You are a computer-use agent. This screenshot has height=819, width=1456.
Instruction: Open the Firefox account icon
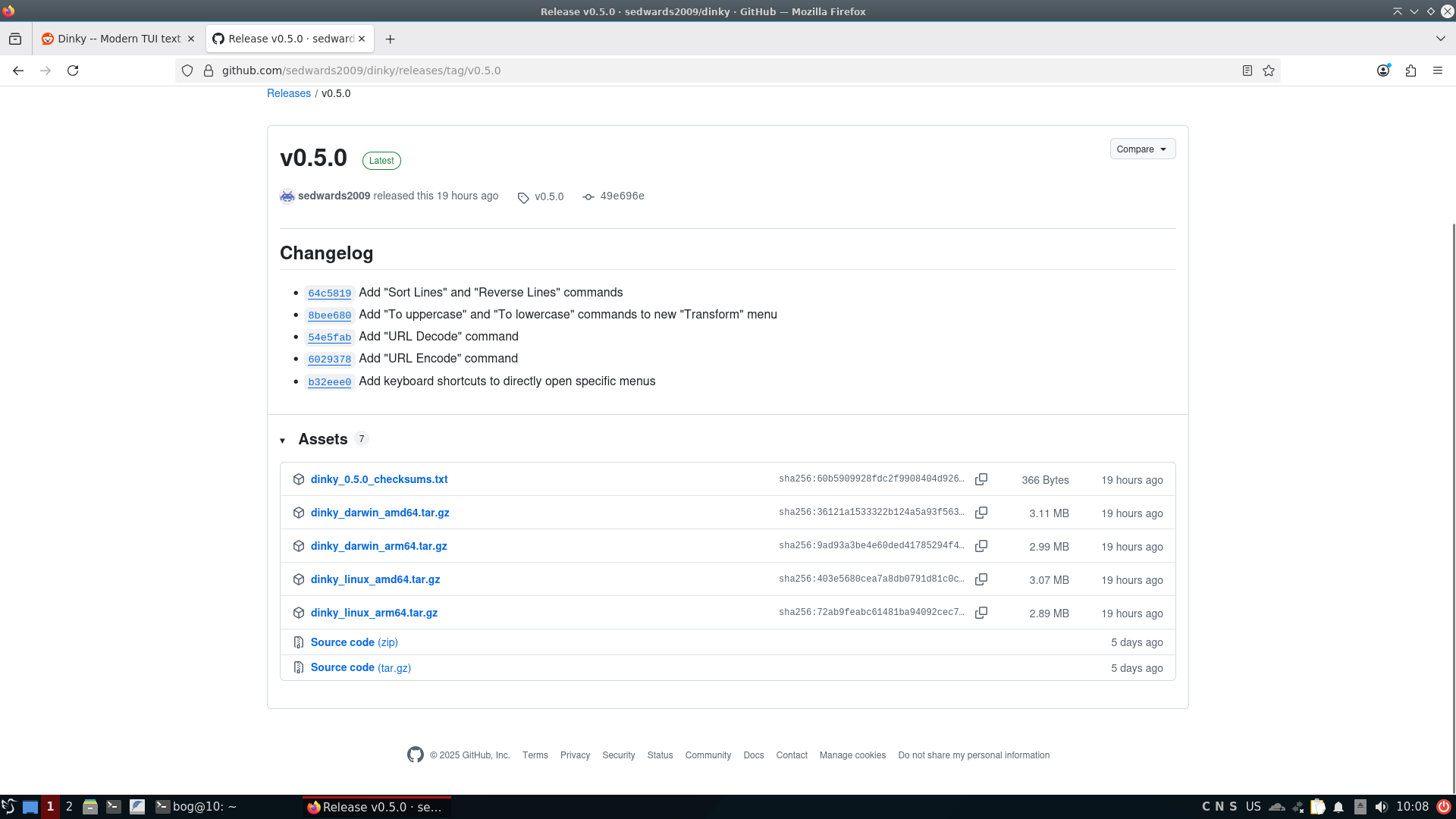coord(1383,71)
